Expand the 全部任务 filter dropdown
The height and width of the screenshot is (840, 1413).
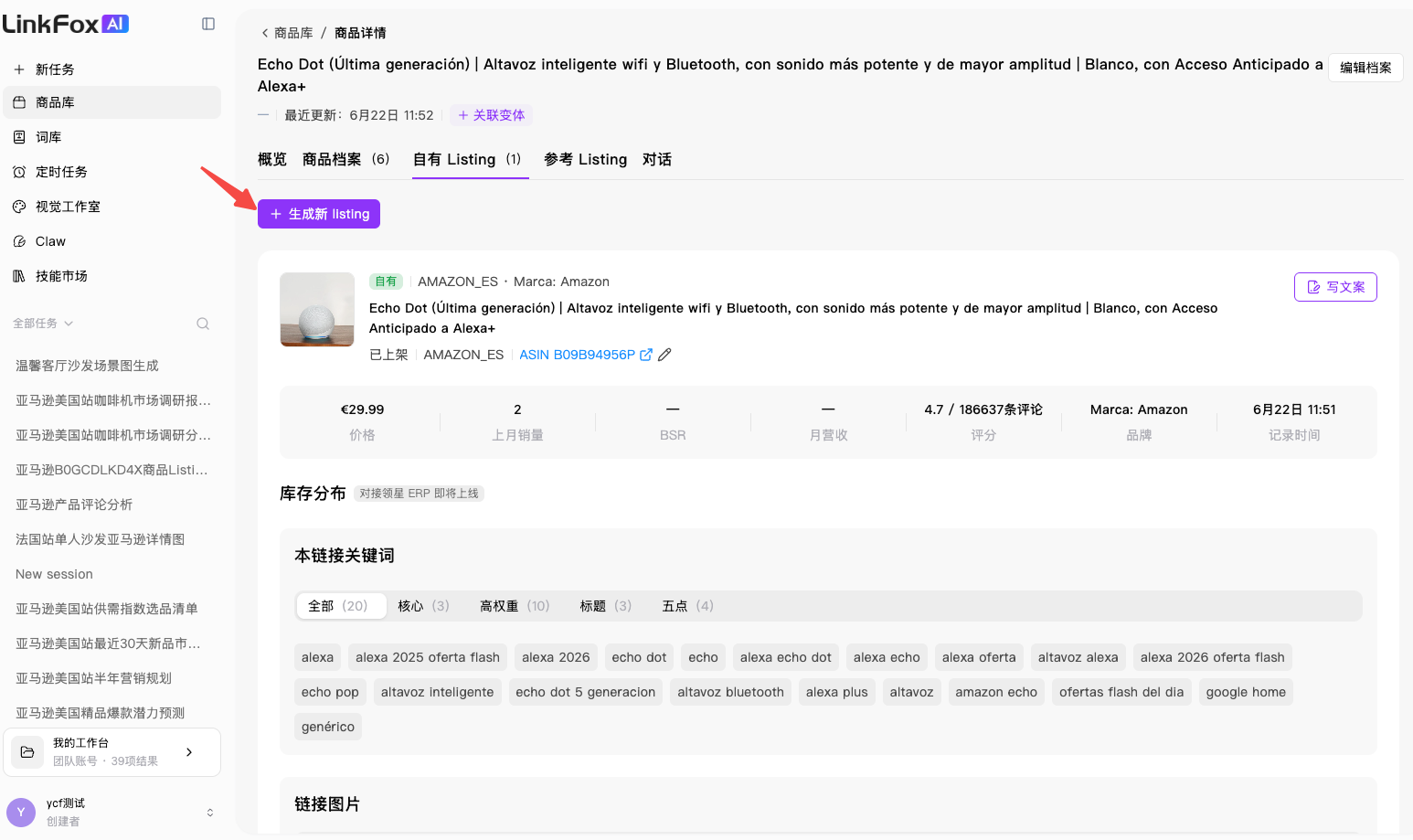[43, 324]
